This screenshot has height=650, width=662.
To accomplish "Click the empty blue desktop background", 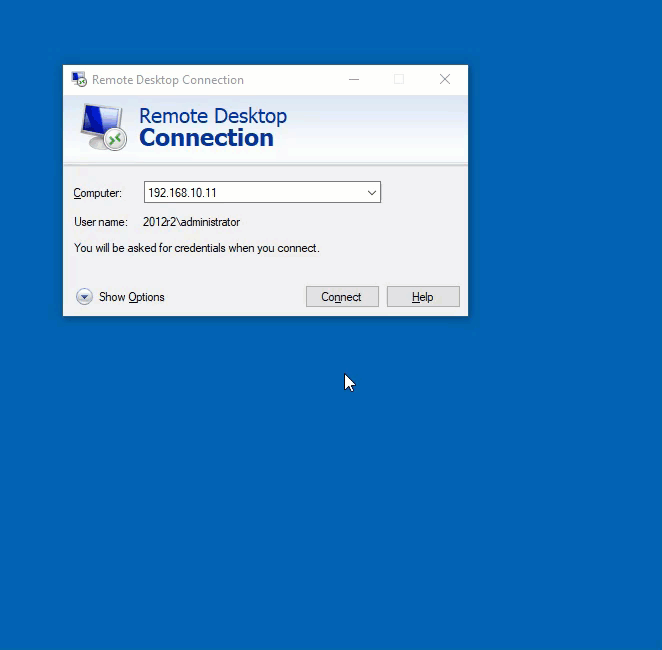I will pyautogui.click(x=330, y=500).
